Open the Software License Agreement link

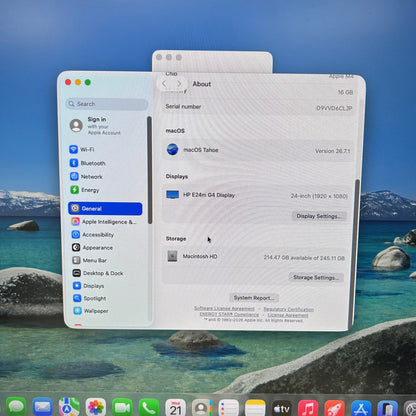(224, 309)
